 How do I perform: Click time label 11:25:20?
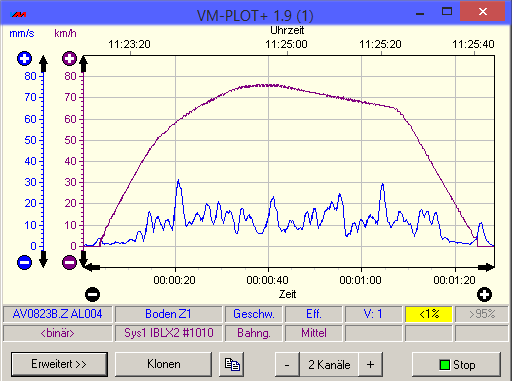click(380, 44)
